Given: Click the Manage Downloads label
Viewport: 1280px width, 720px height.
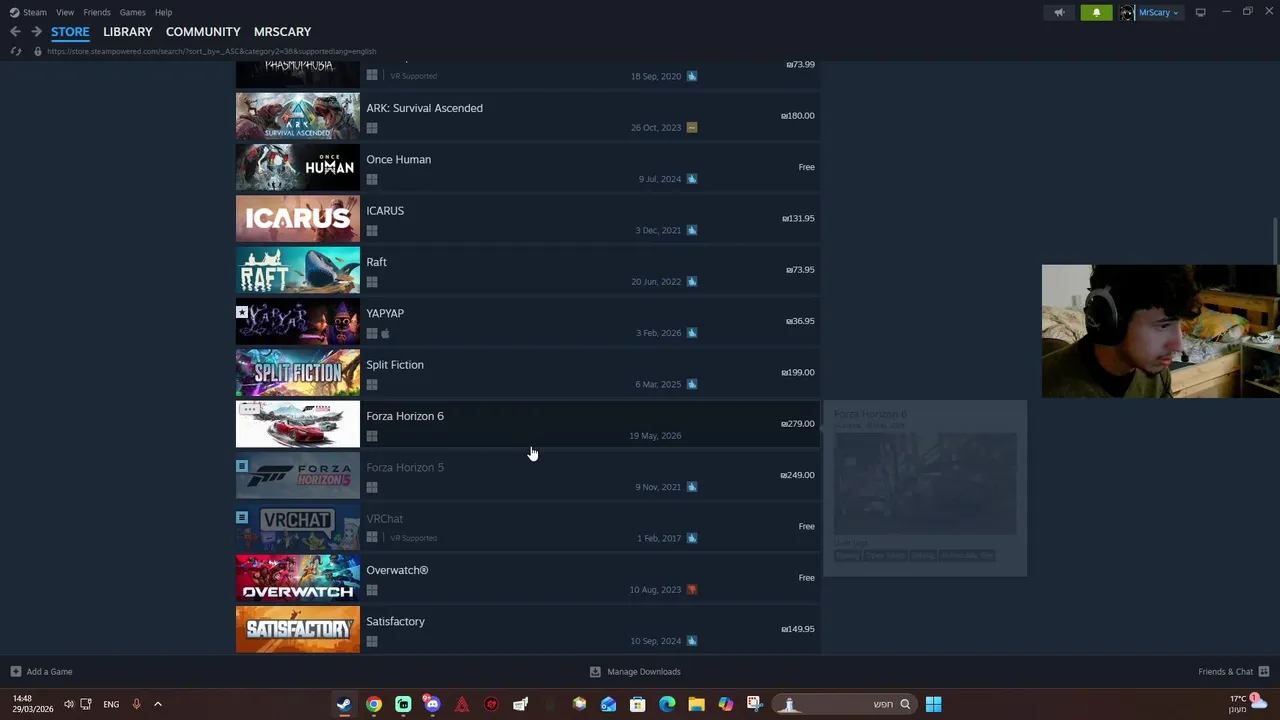Looking at the screenshot, I should coord(644,671).
